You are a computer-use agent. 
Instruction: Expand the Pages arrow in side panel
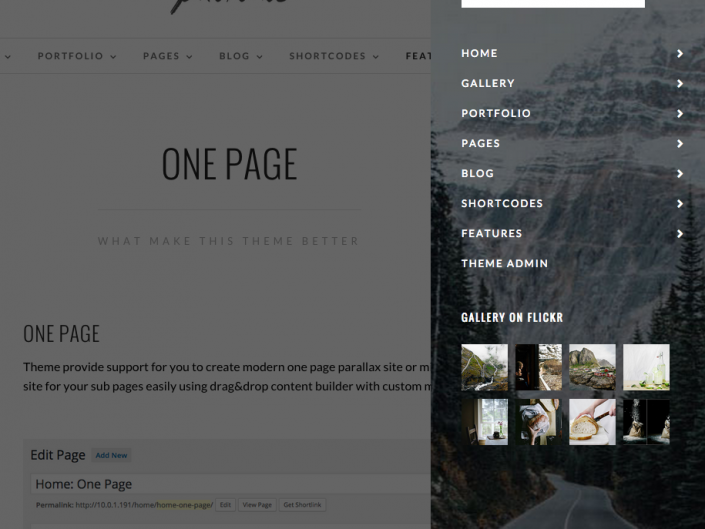click(x=680, y=143)
